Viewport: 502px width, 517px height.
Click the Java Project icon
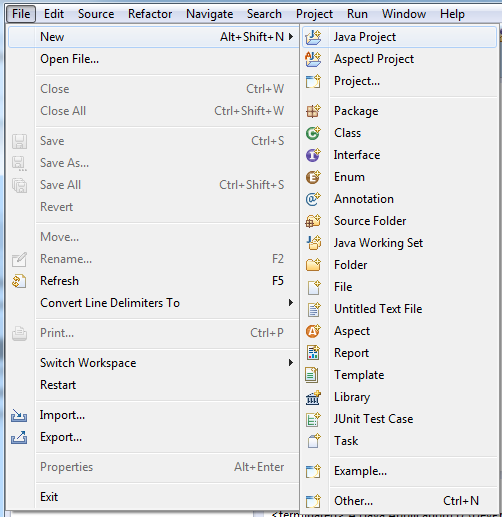click(x=313, y=37)
